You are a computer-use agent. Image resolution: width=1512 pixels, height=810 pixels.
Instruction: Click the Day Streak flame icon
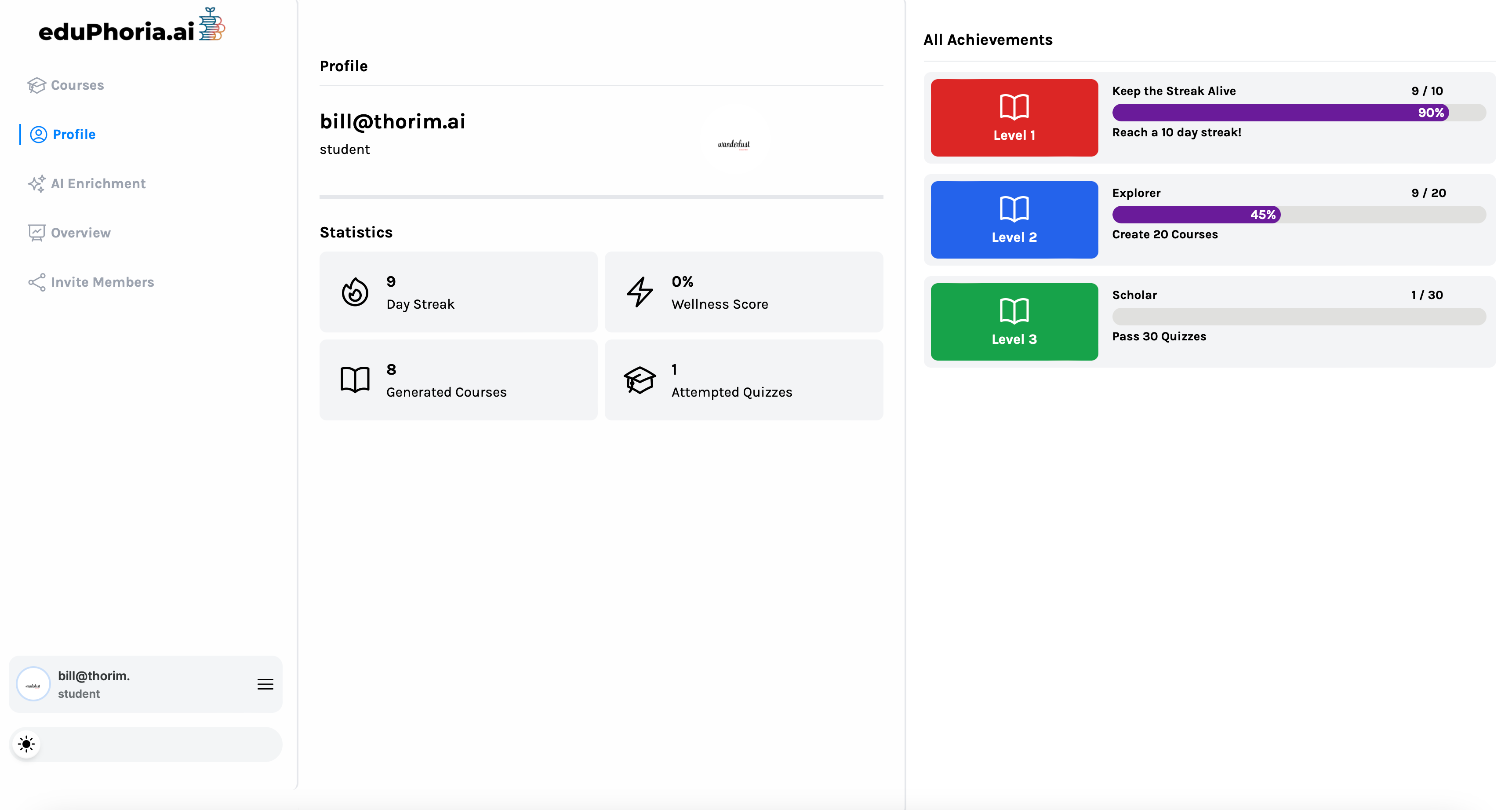[x=355, y=292]
